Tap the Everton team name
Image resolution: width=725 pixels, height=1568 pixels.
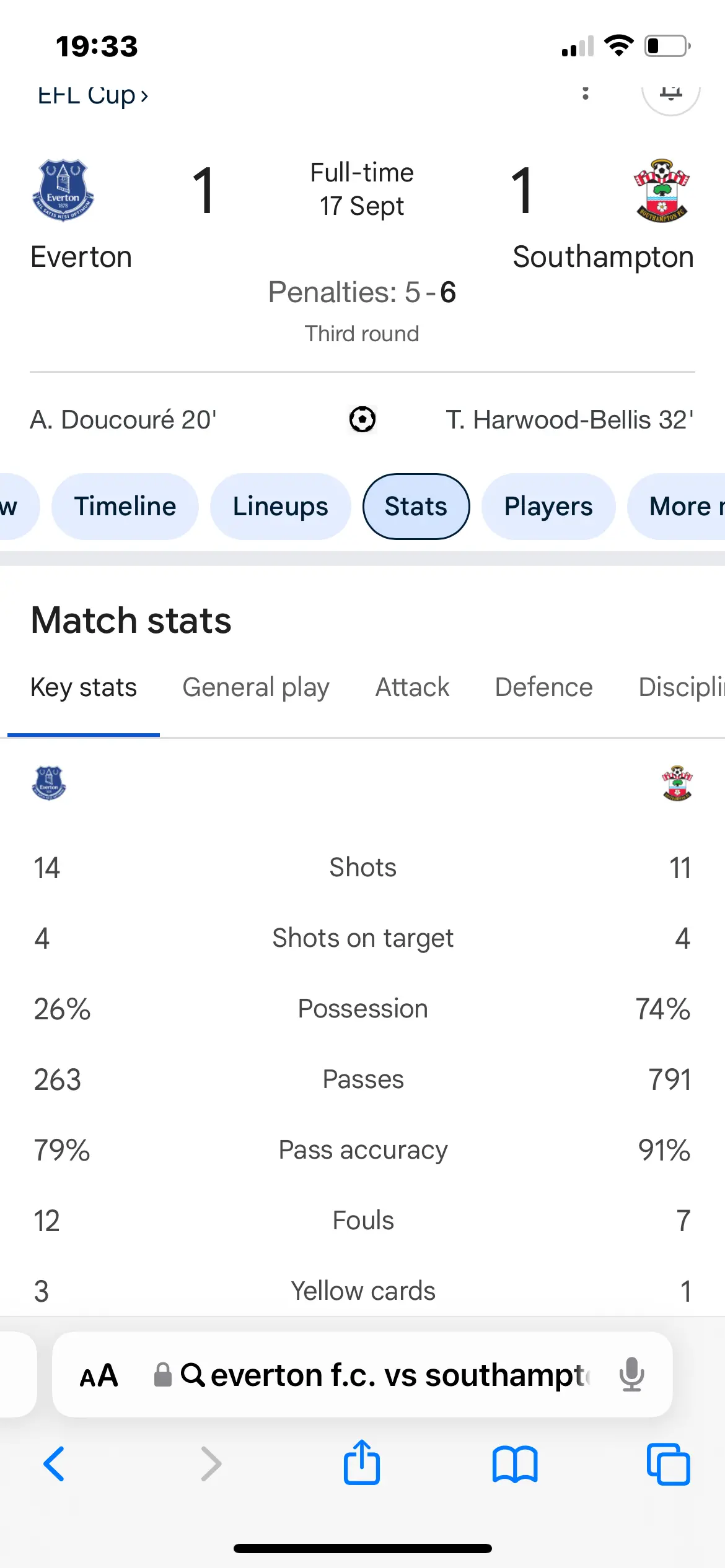pos(81,257)
